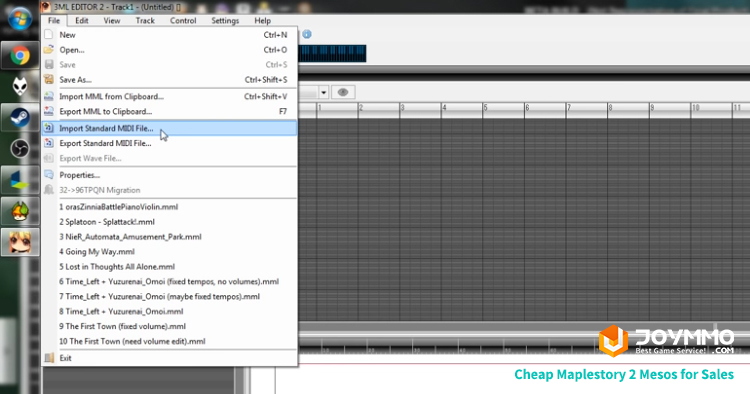
Task: Open the MapleStory mushroom taskbar icon
Action: 20,211
